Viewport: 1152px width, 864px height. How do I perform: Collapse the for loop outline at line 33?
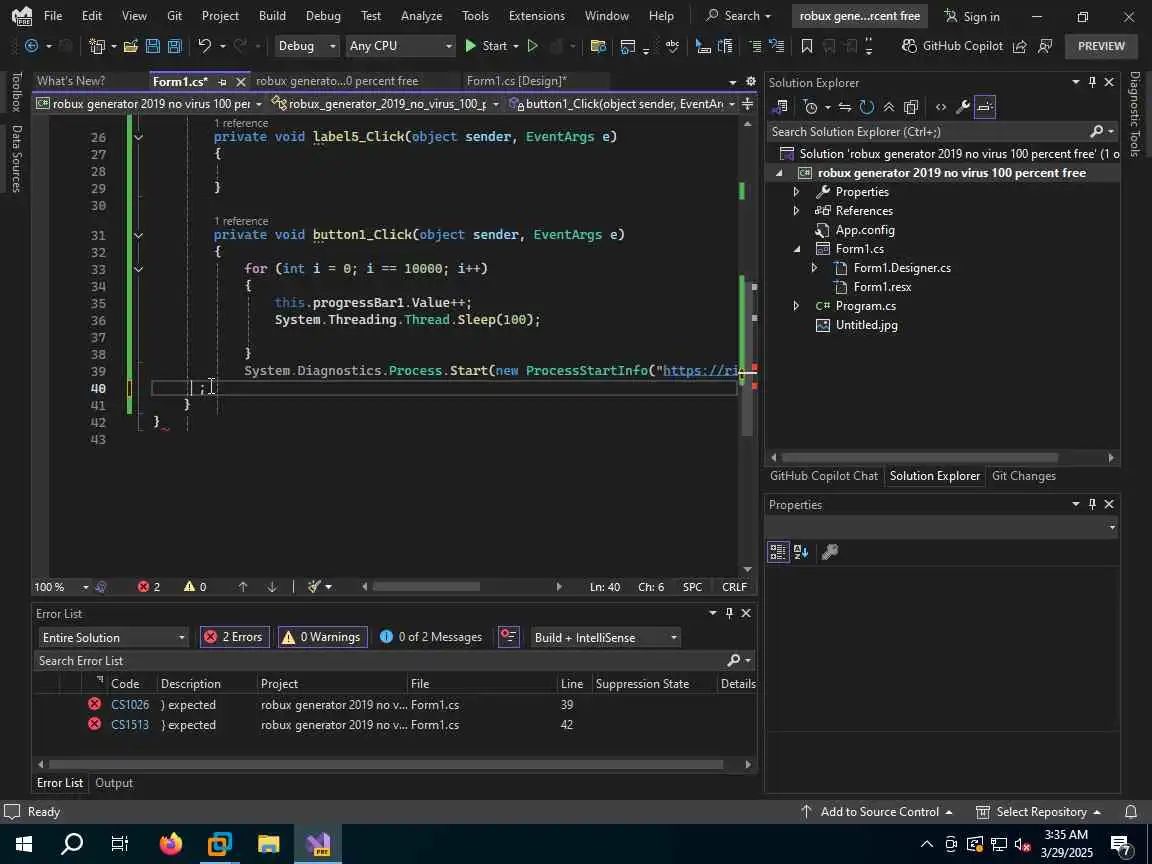click(138, 269)
